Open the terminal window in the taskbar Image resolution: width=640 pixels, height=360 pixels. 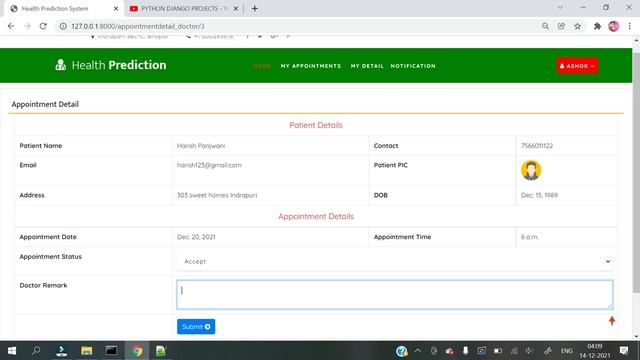pos(111,351)
